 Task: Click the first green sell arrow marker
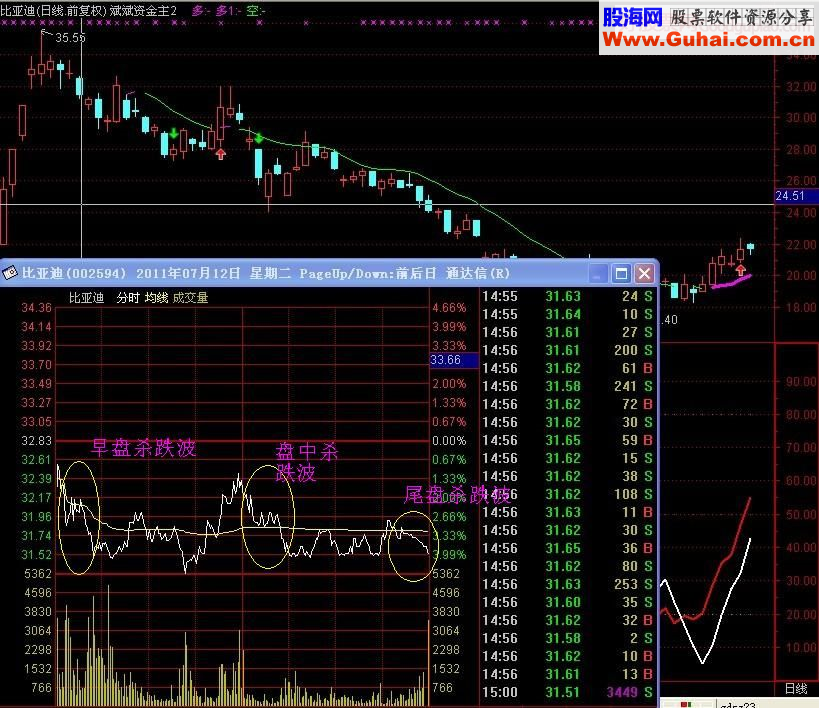174,134
